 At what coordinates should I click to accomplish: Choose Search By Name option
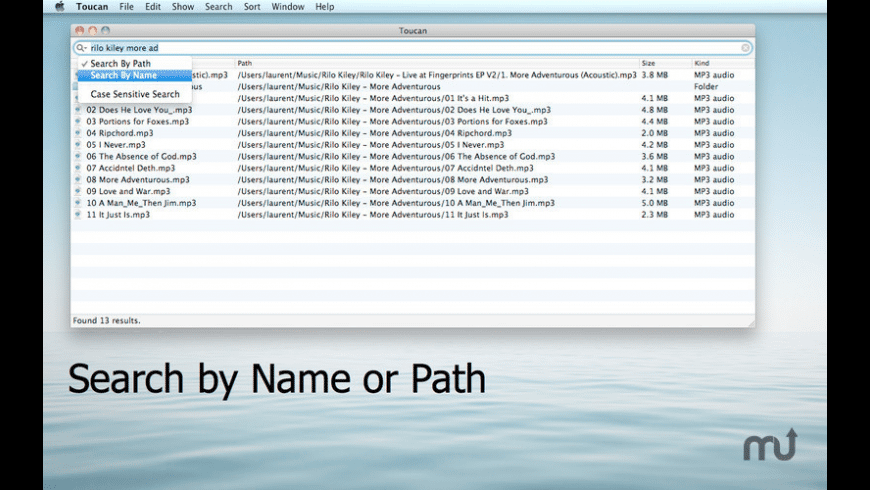(135, 75)
